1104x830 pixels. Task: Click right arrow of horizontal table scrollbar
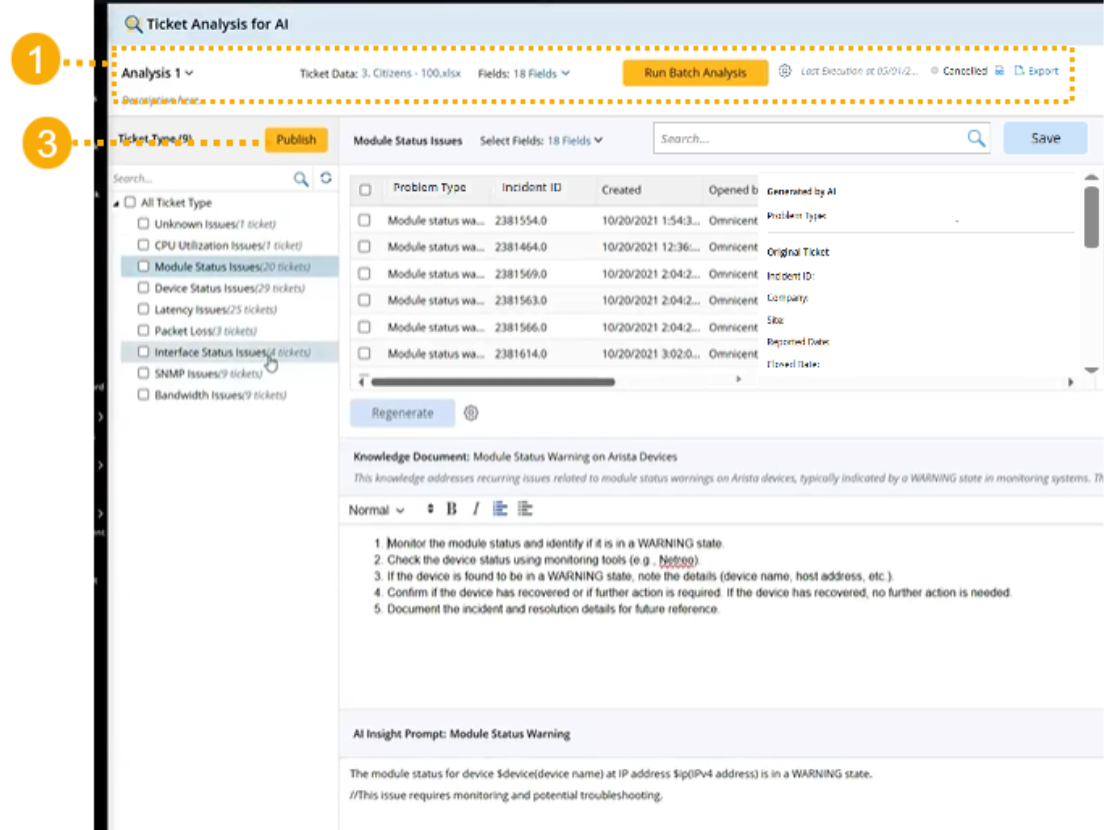pos(739,379)
